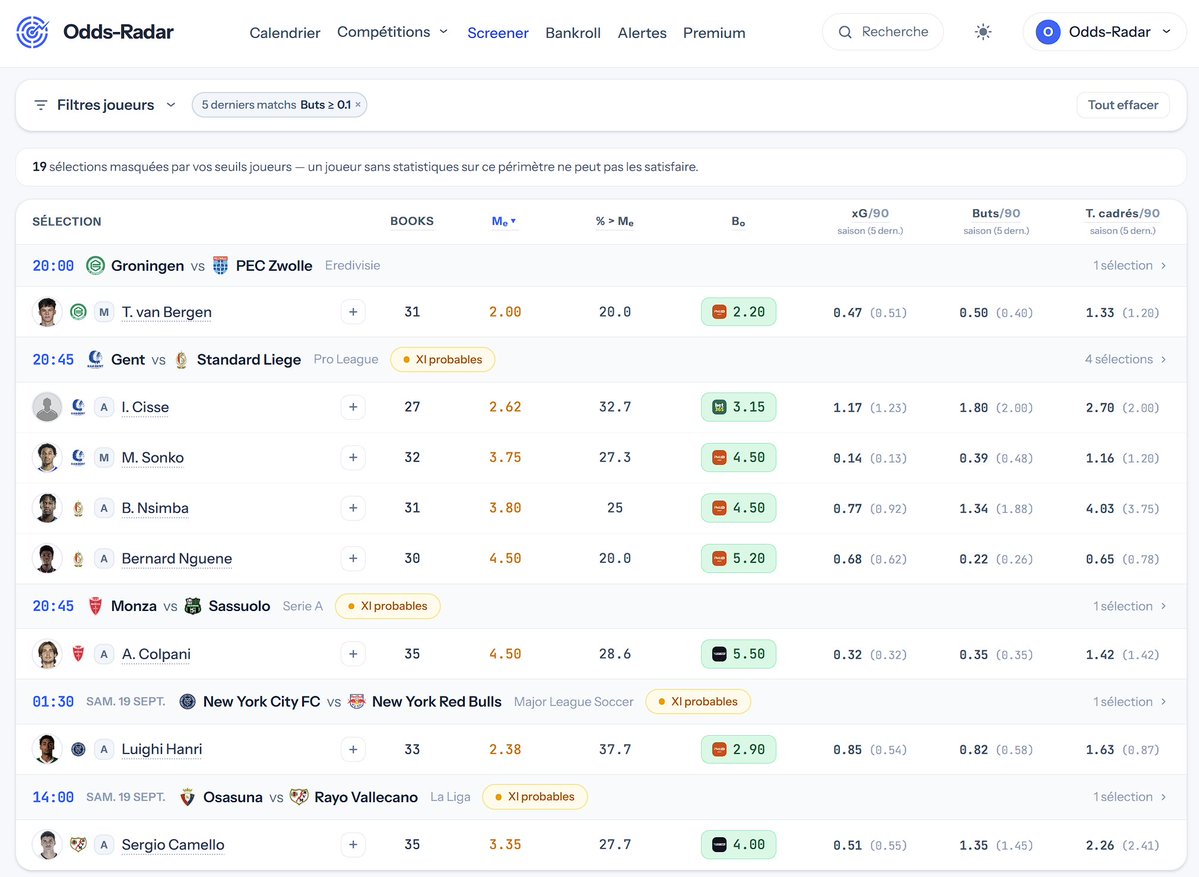The image size is (1199, 877).
Task: Click the Sassuolo club crest
Action: tap(193, 606)
